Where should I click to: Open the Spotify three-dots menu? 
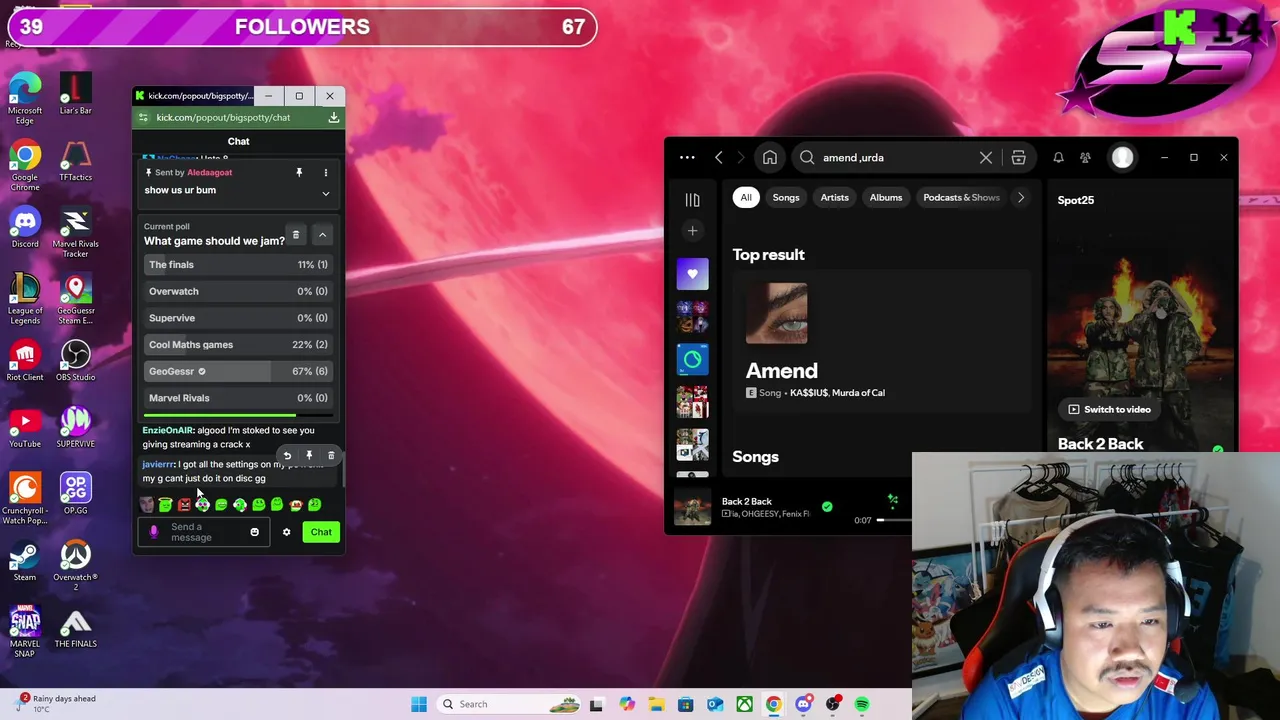click(687, 157)
